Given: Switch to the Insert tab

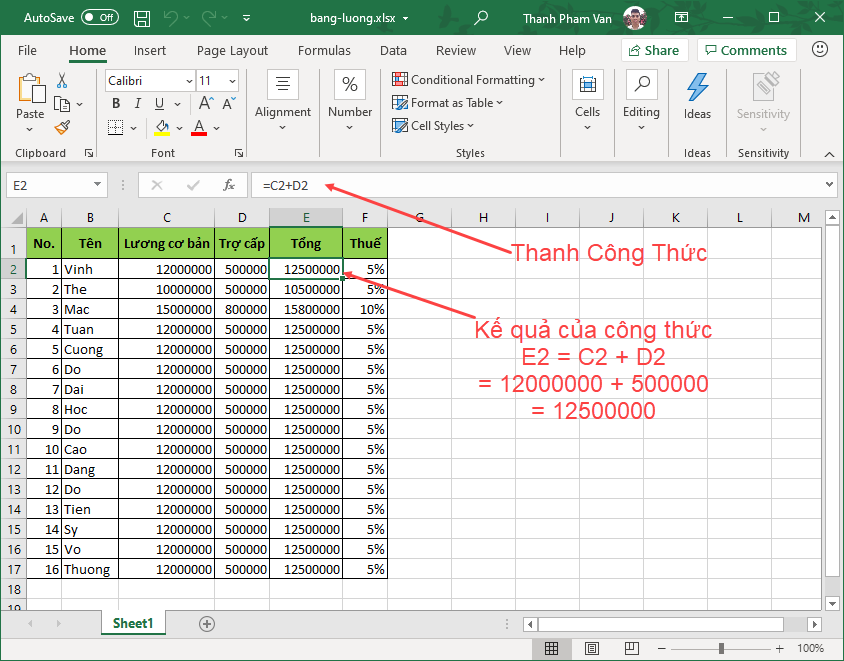Looking at the screenshot, I should click(x=150, y=51).
